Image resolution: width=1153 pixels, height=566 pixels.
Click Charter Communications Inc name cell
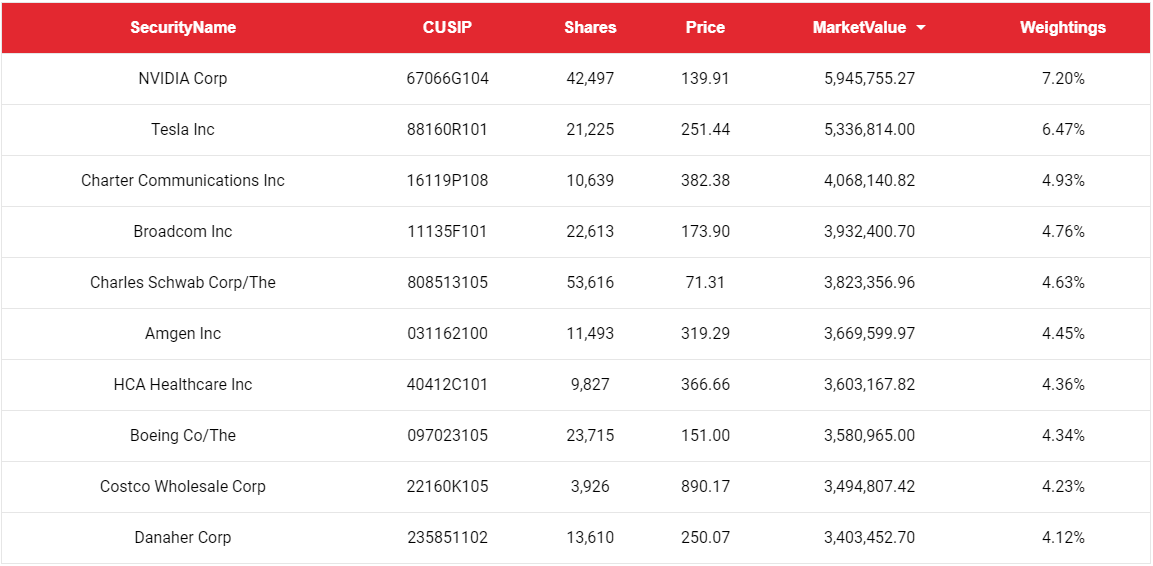pos(183,180)
